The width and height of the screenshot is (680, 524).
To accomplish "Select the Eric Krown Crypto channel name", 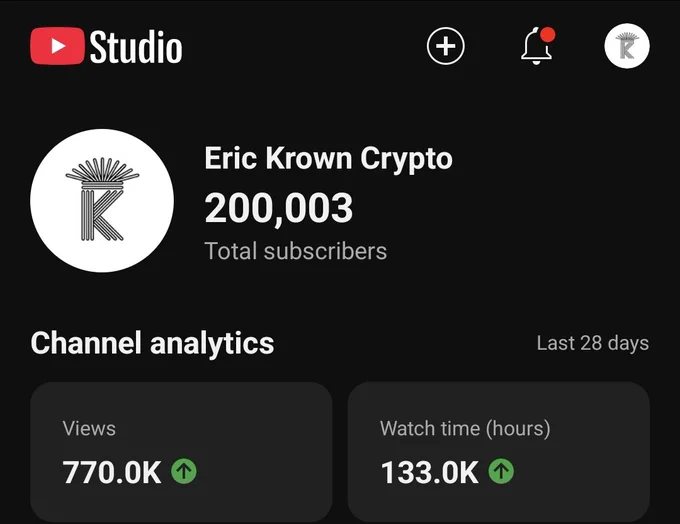I will (328, 159).
